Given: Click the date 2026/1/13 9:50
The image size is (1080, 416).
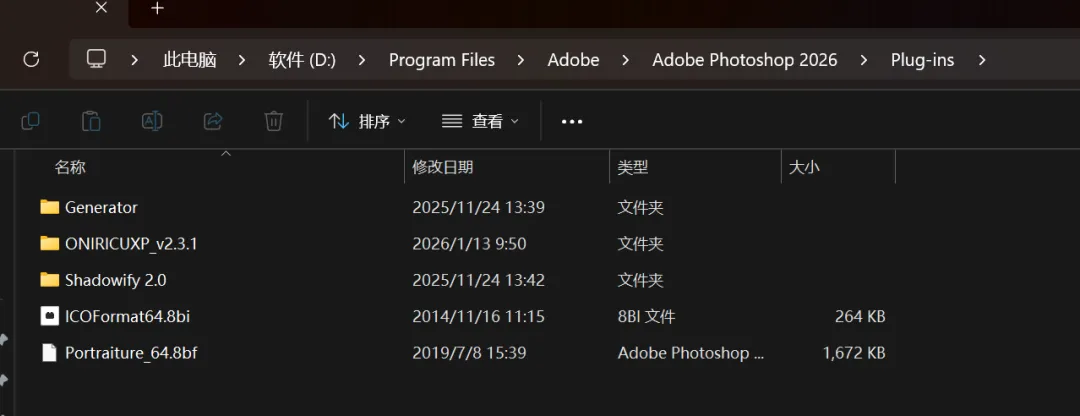Looking at the screenshot, I should click(x=469, y=243).
